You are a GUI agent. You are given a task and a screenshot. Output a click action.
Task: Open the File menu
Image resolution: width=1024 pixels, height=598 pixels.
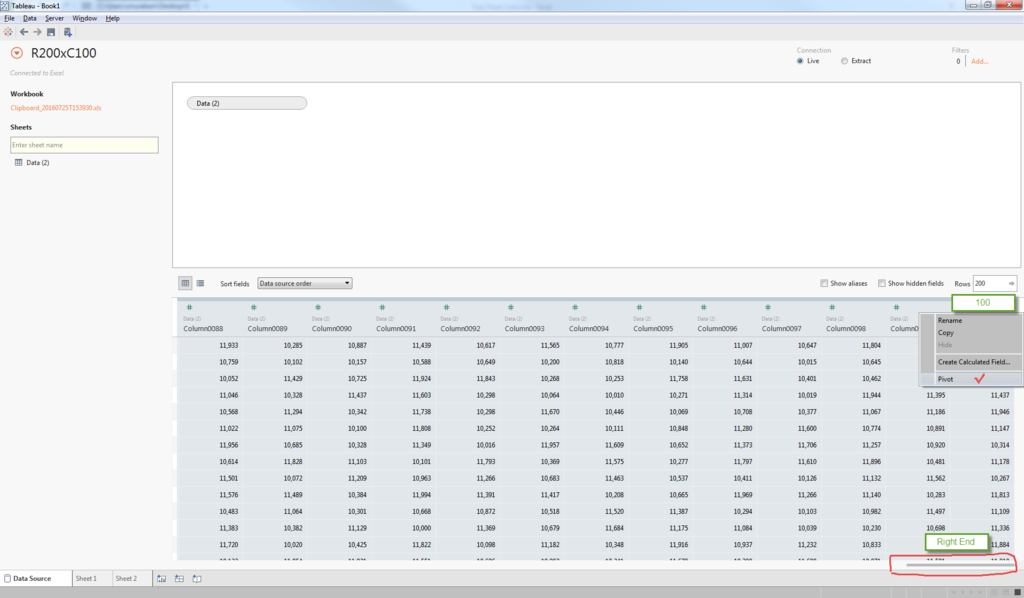click(9, 18)
